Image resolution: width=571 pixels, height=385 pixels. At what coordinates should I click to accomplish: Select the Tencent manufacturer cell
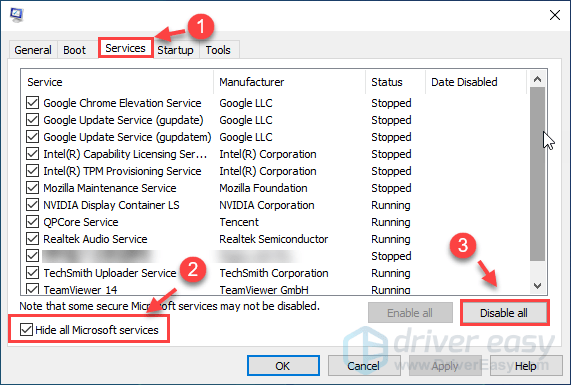[x=239, y=222]
